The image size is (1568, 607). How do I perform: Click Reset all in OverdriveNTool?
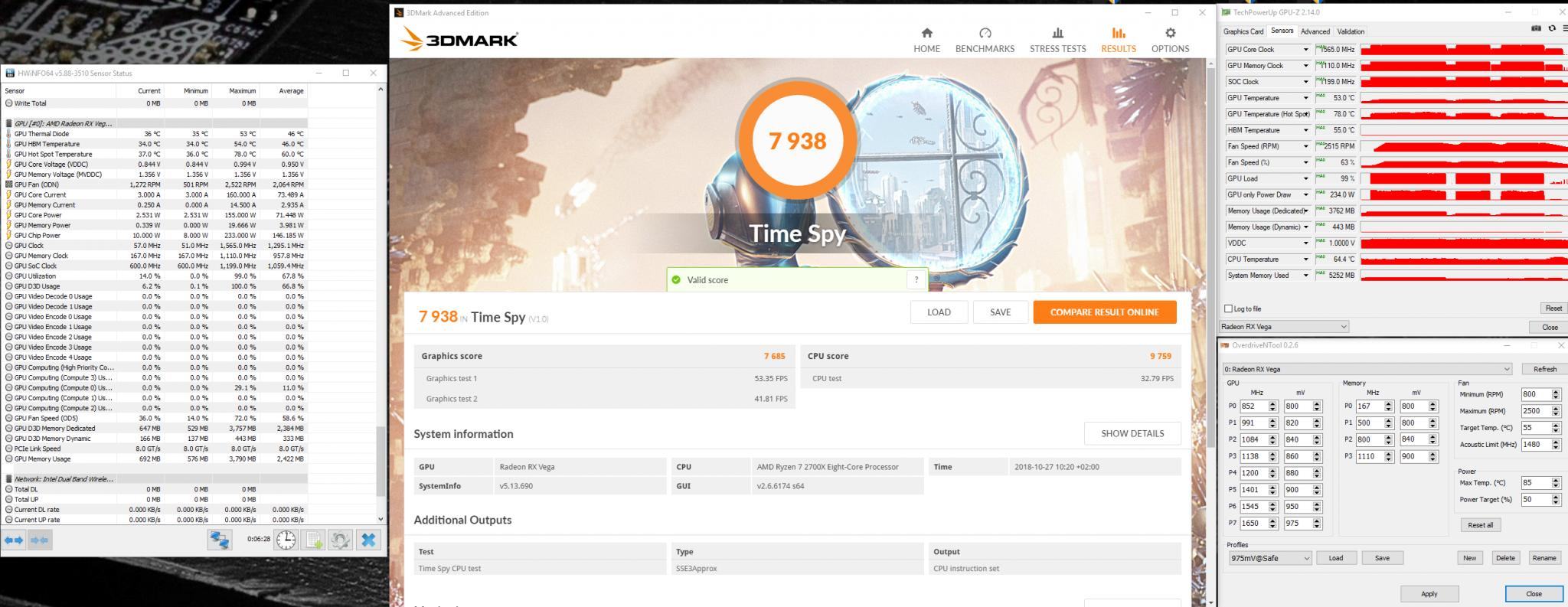[1480, 525]
